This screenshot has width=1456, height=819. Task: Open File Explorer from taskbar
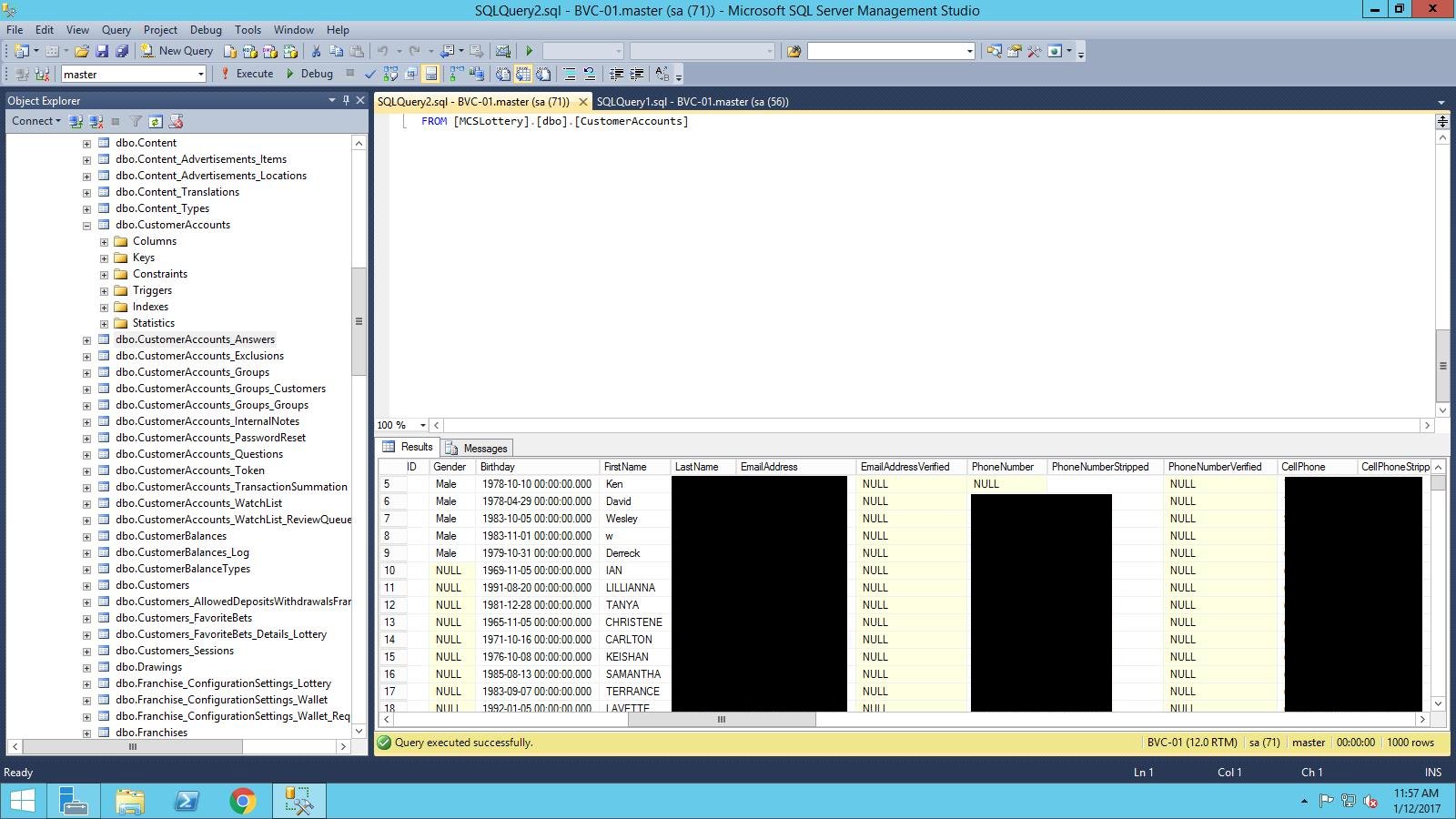[x=130, y=801]
